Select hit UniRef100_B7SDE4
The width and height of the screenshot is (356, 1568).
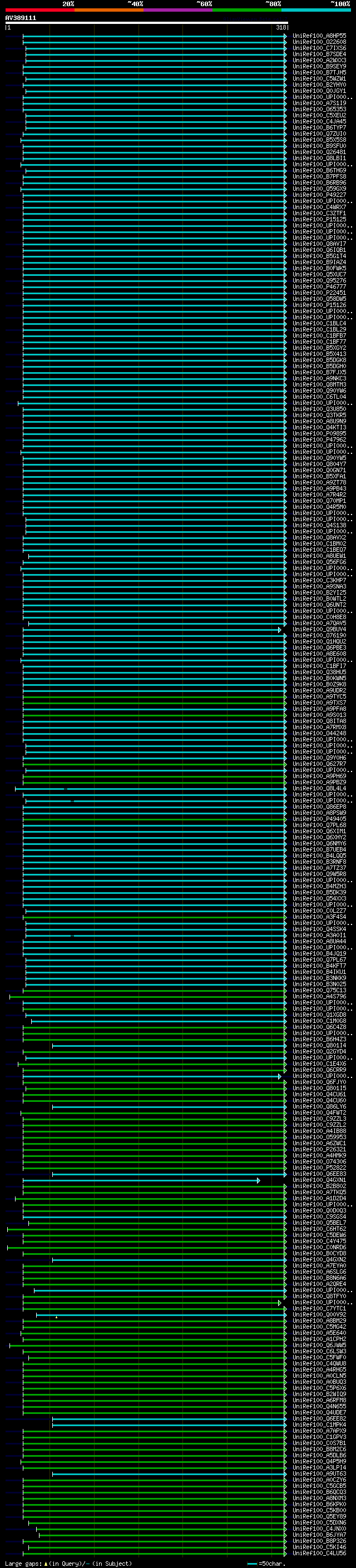coord(319,54)
